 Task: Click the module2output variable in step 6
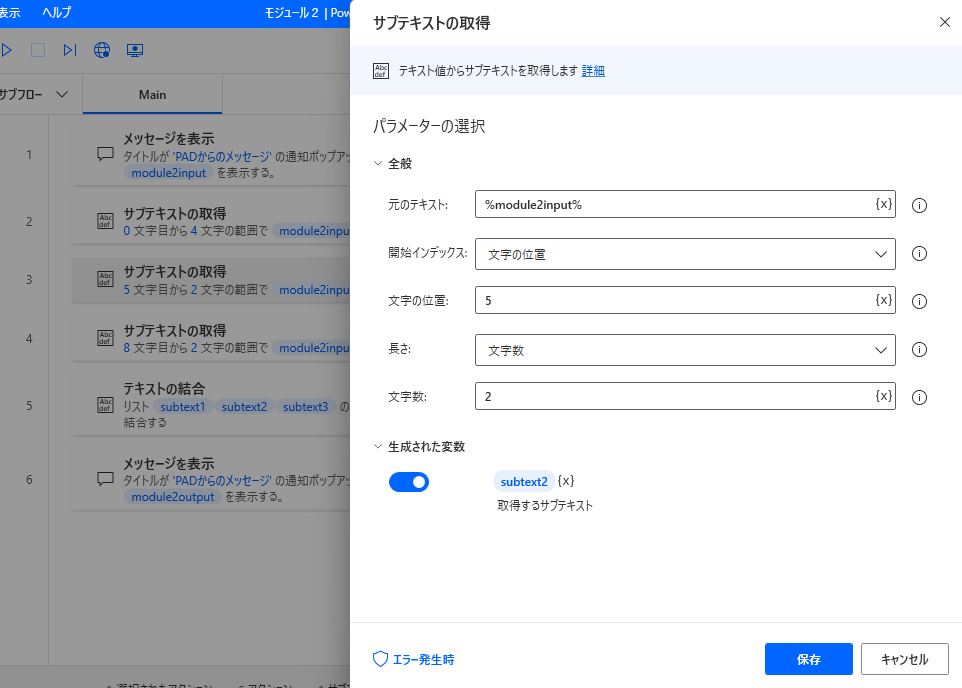pos(173,497)
